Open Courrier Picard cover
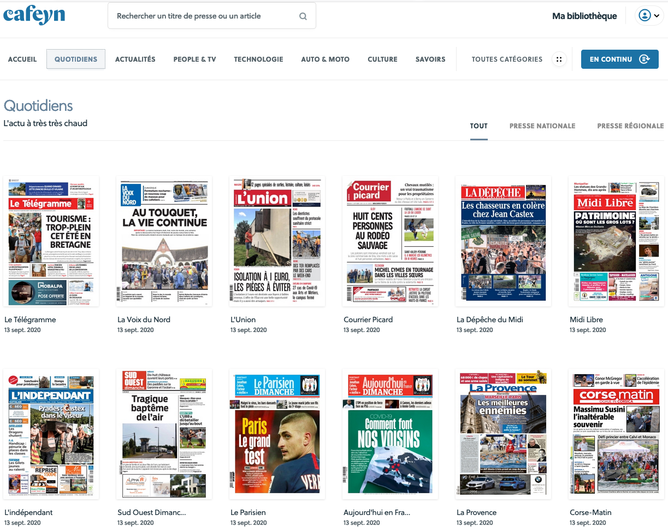The width and height of the screenshot is (668, 527). [x=391, y=242]
